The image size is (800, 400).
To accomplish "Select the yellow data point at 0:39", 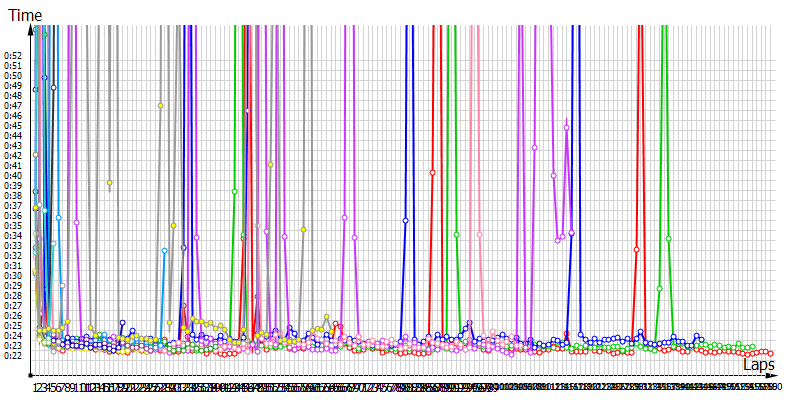I will 110,183.
